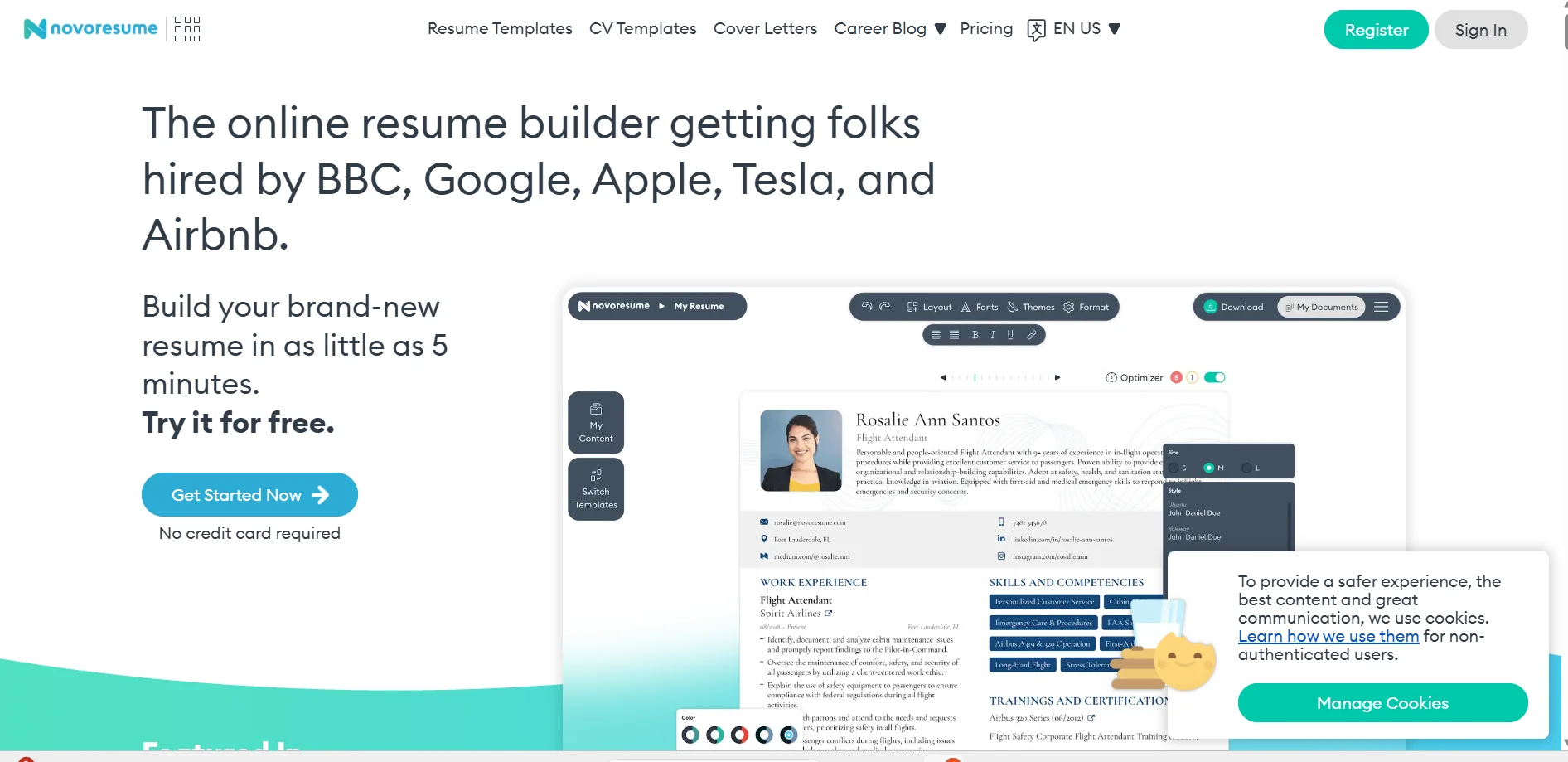Open the Learn how we use them link
Screen dimensions: 1568x762
tap(1328, 637)
